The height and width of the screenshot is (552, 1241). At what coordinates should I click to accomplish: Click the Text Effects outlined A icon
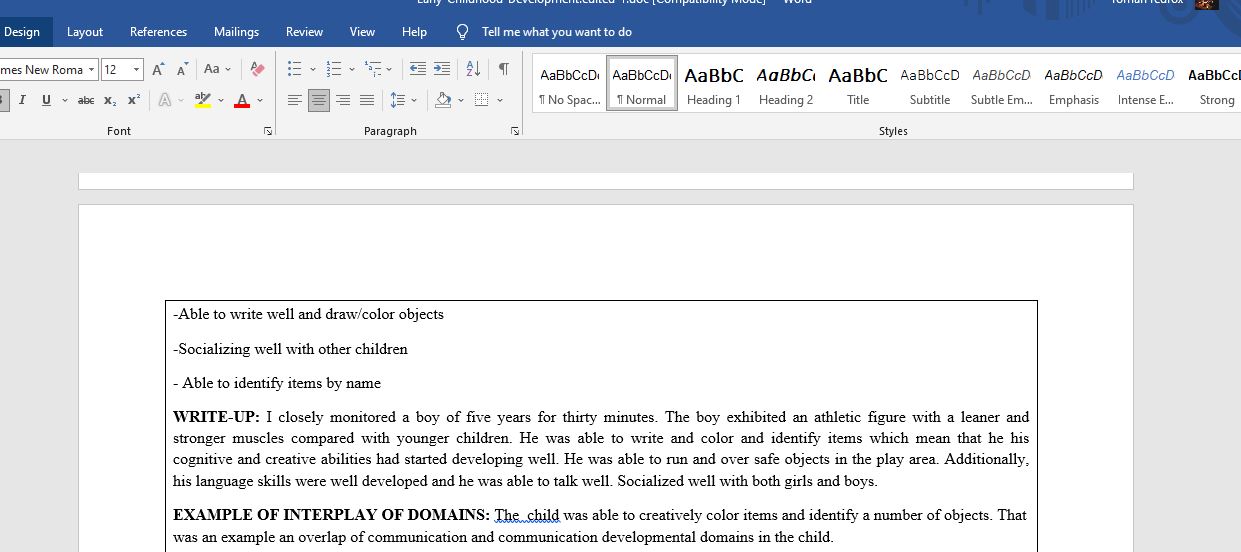165,100
